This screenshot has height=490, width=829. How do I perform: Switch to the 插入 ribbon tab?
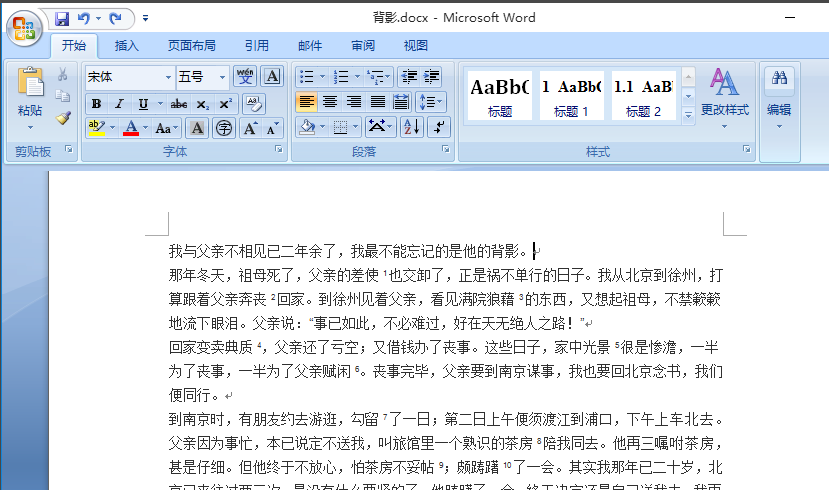click(x=126, y=46)
